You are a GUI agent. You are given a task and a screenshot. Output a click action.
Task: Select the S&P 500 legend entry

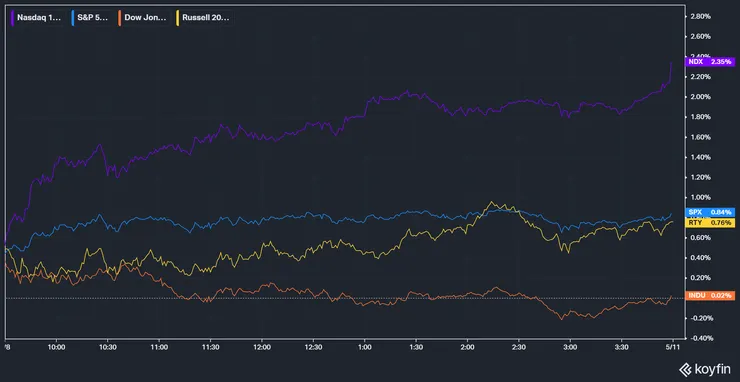[x=91, y=18]
